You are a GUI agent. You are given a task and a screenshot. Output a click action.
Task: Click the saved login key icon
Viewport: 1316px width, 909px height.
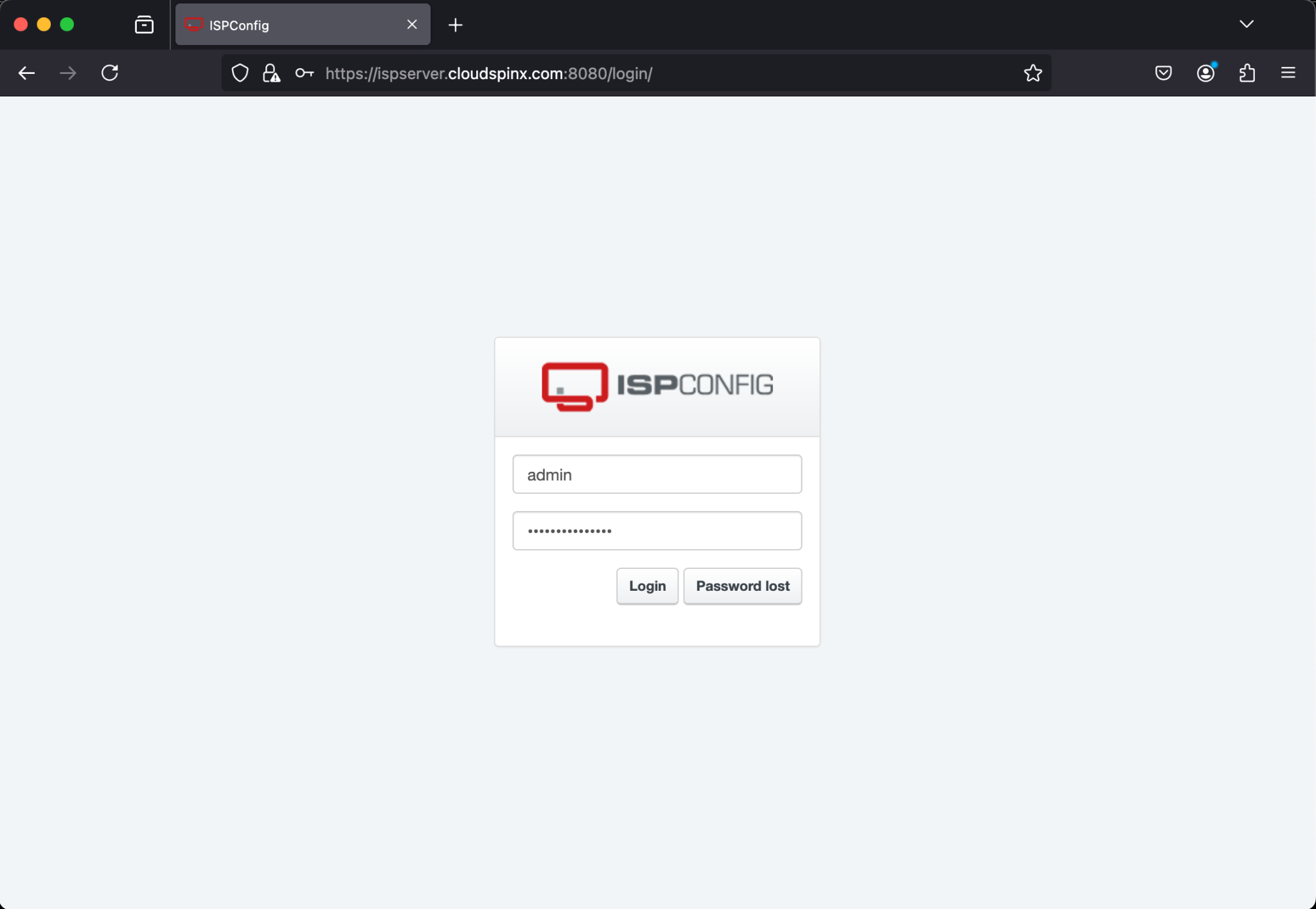[304, 73]
